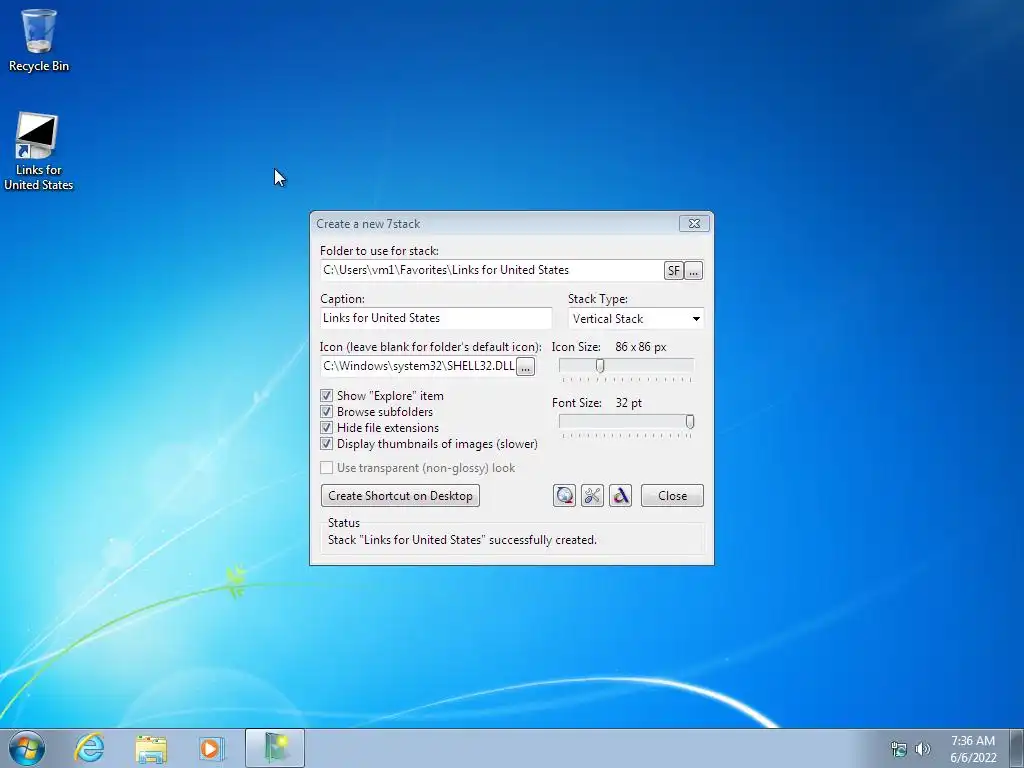This screenshot has width=1024, height=768.
Task: Click in the Folder to use path field
Action: (492, 270)
